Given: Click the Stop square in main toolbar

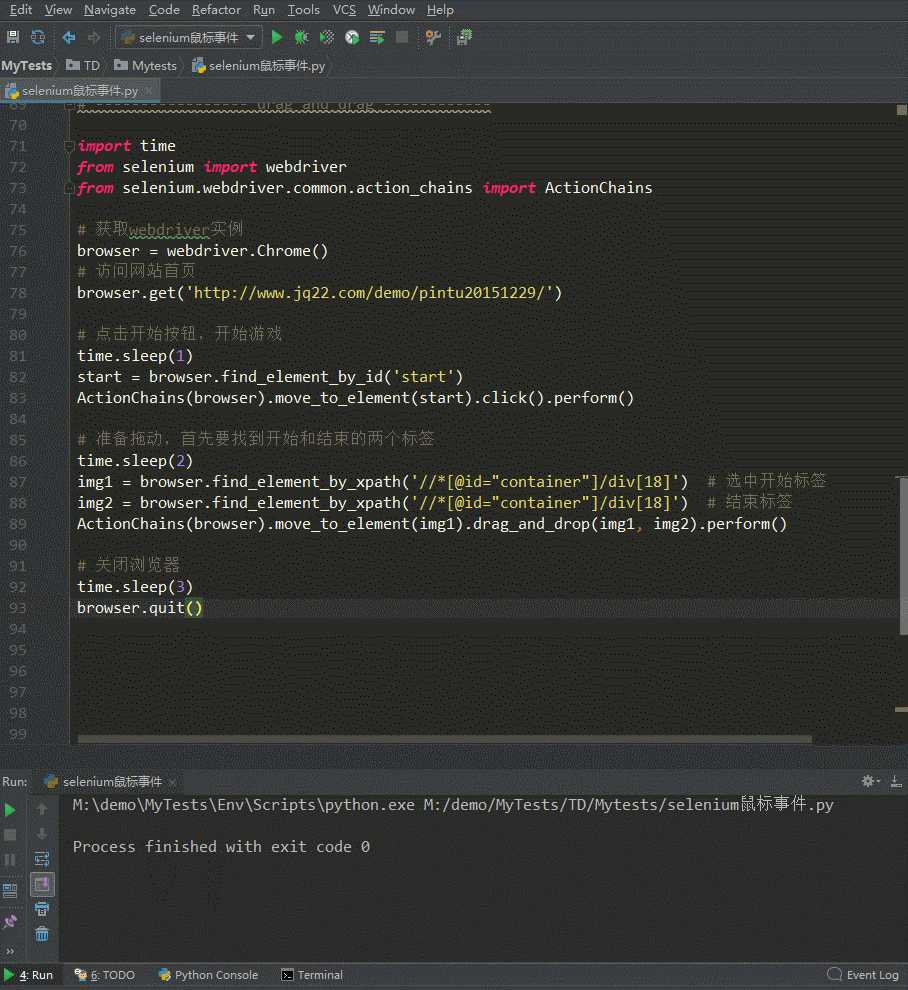Looking at the screenshot, I should coord(402,37).
